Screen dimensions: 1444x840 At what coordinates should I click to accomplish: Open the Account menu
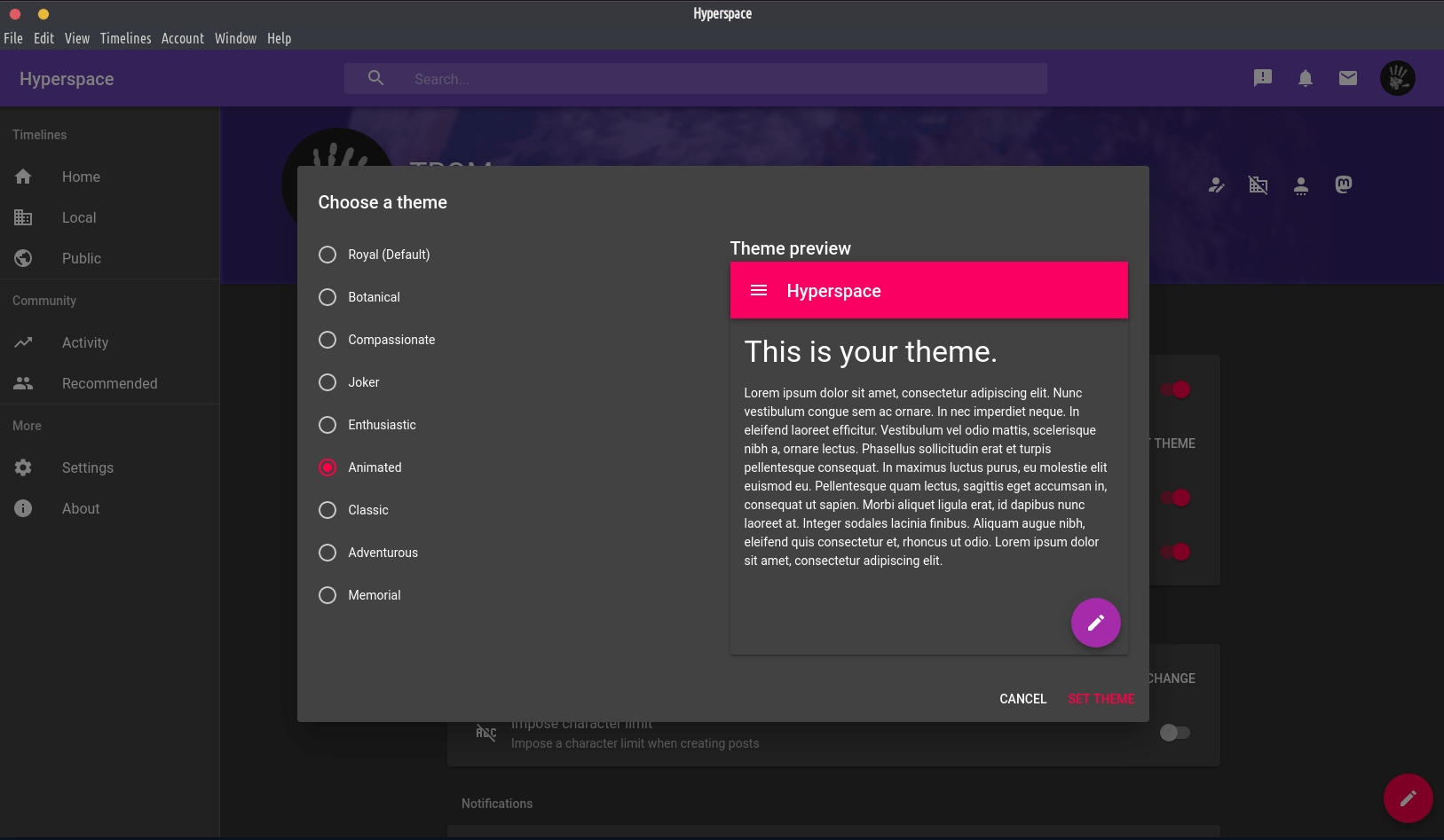click(x=182, y=38)
